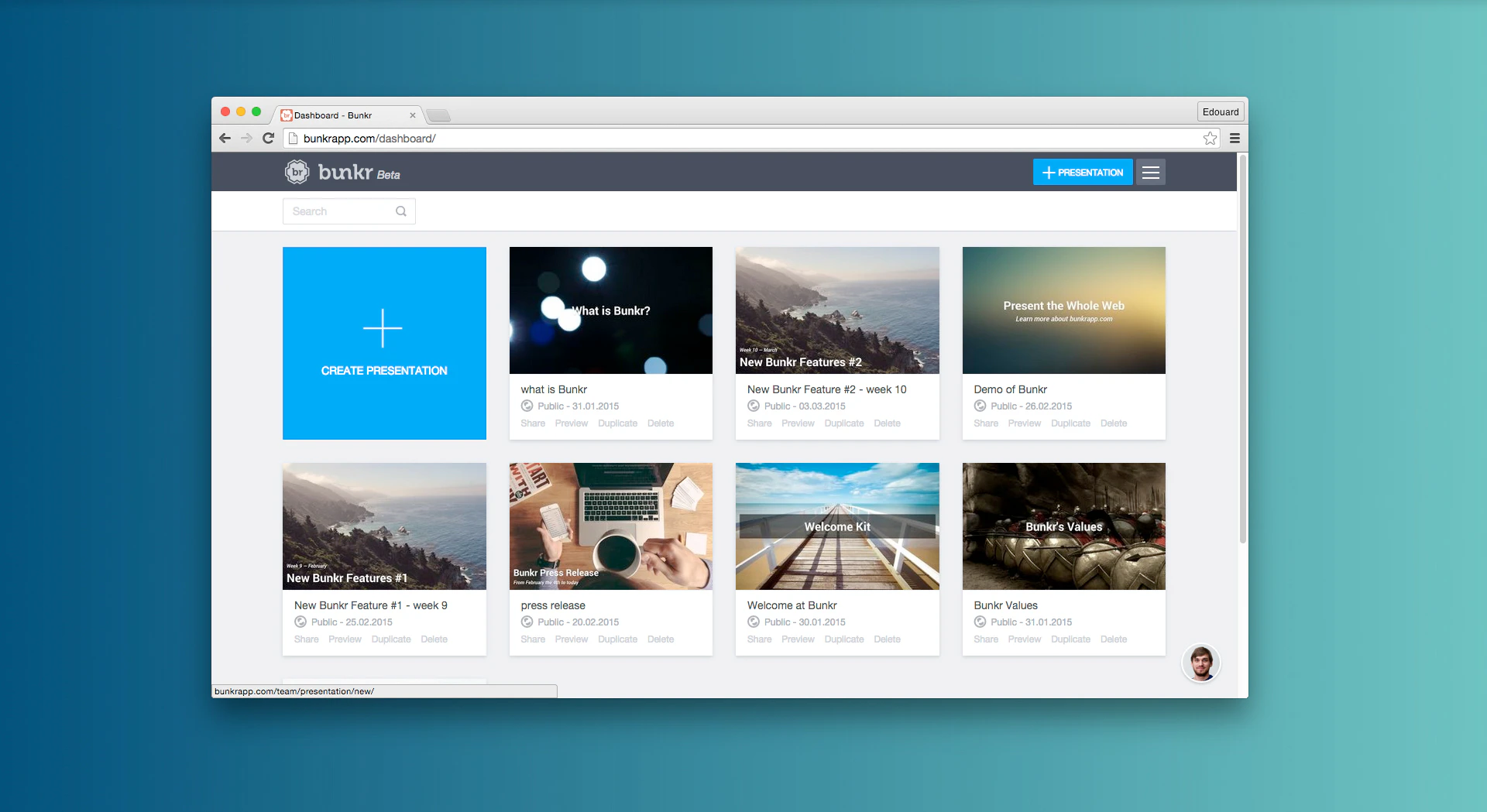The height and width of the screenshot is (812, 1487).
Task: Open Chrome menu hamburger icon
Action: (1235, 139)
